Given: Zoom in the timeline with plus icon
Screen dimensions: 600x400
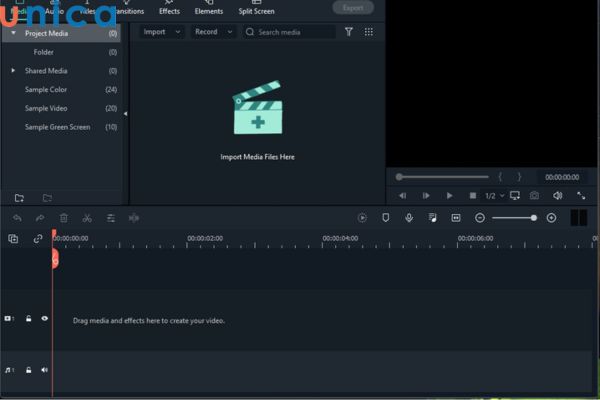Looking at the screenshot, I should click(x=551, y=218).
